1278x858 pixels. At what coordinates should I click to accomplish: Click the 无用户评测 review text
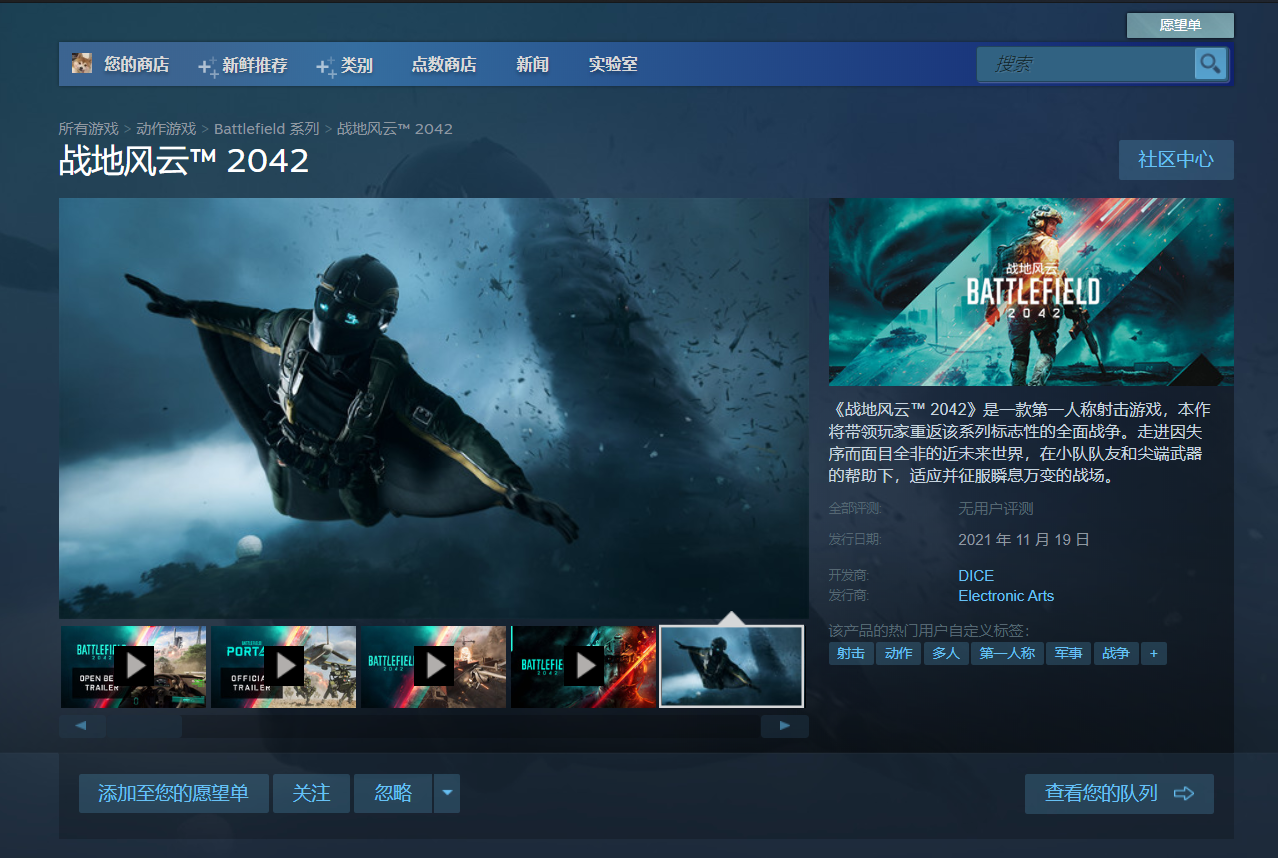[996, 509]
